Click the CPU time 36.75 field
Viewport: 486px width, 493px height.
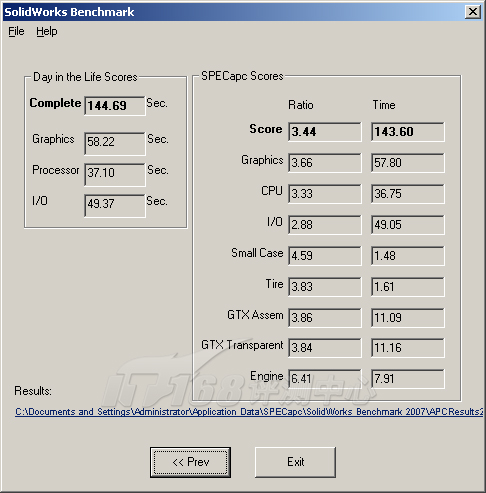tap(408, 194)
